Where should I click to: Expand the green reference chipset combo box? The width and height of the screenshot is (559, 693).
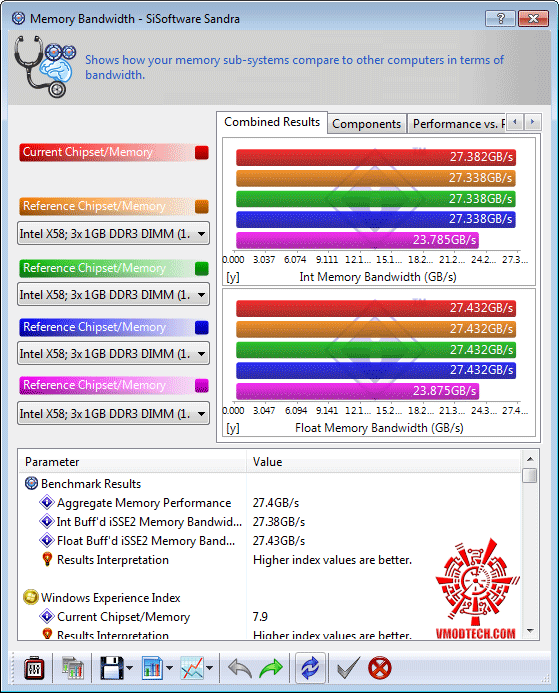(x=113, y=294)
